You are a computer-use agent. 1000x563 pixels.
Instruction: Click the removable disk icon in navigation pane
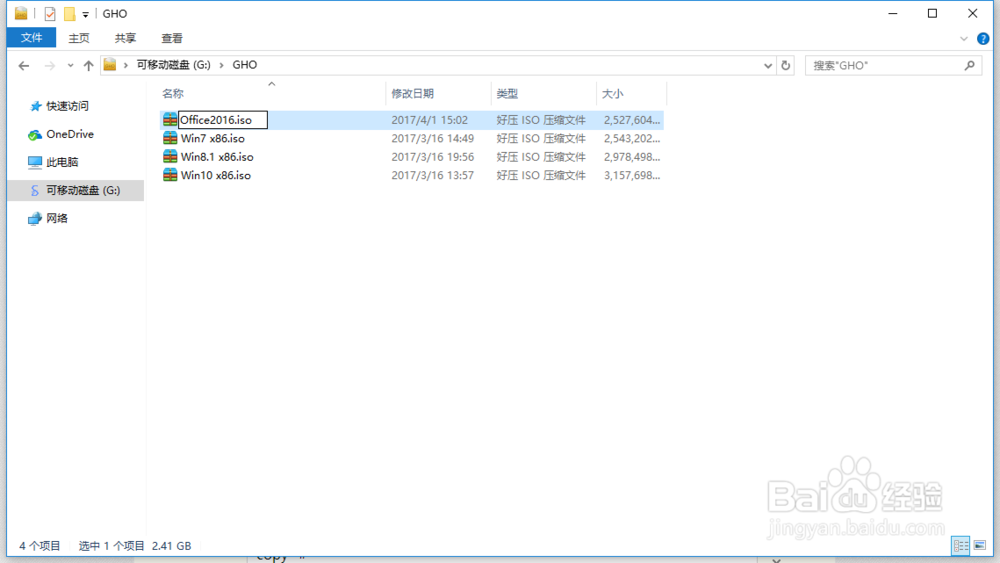pos(34,190)
